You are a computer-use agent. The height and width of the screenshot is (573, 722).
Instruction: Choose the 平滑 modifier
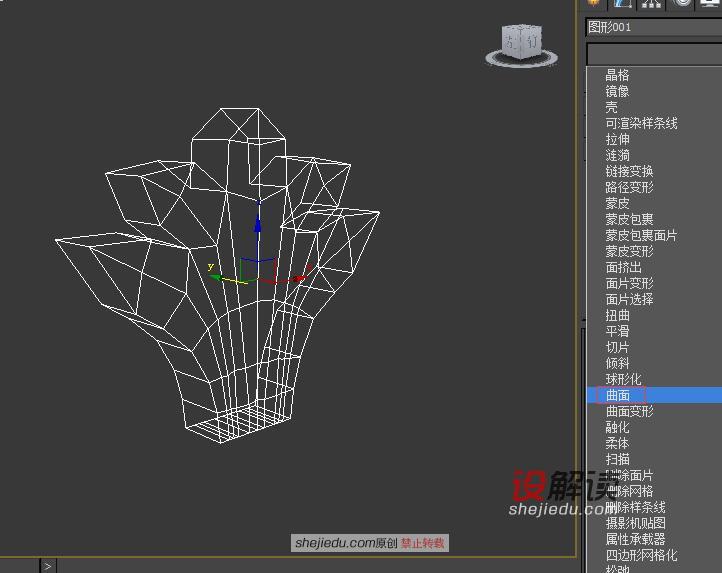click(x=617, y=331)
